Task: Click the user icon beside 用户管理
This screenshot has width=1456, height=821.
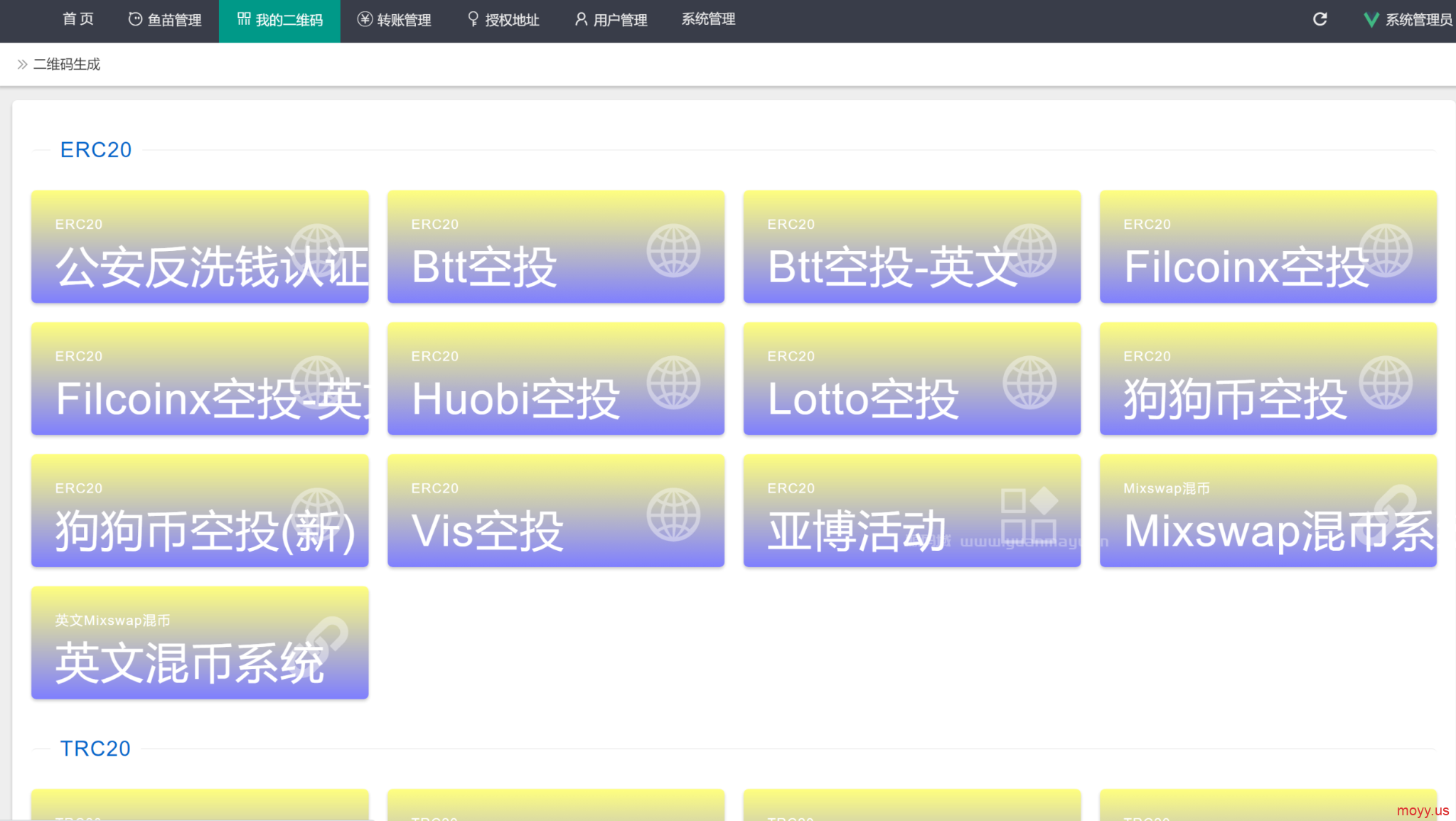Action: pos(582,19)
